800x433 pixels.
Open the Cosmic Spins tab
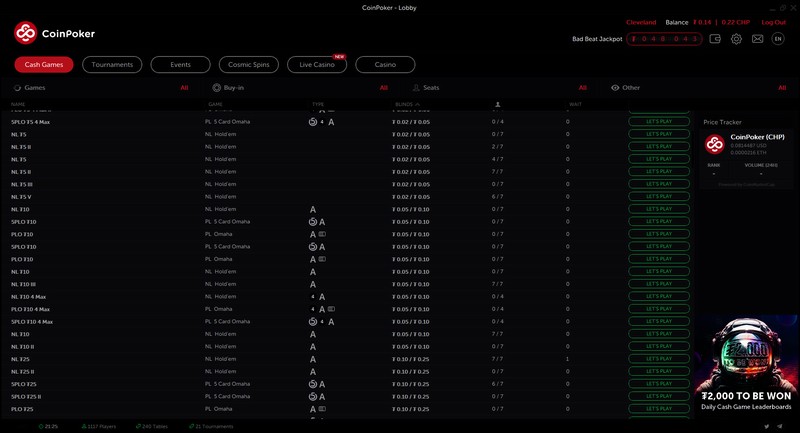248,65
